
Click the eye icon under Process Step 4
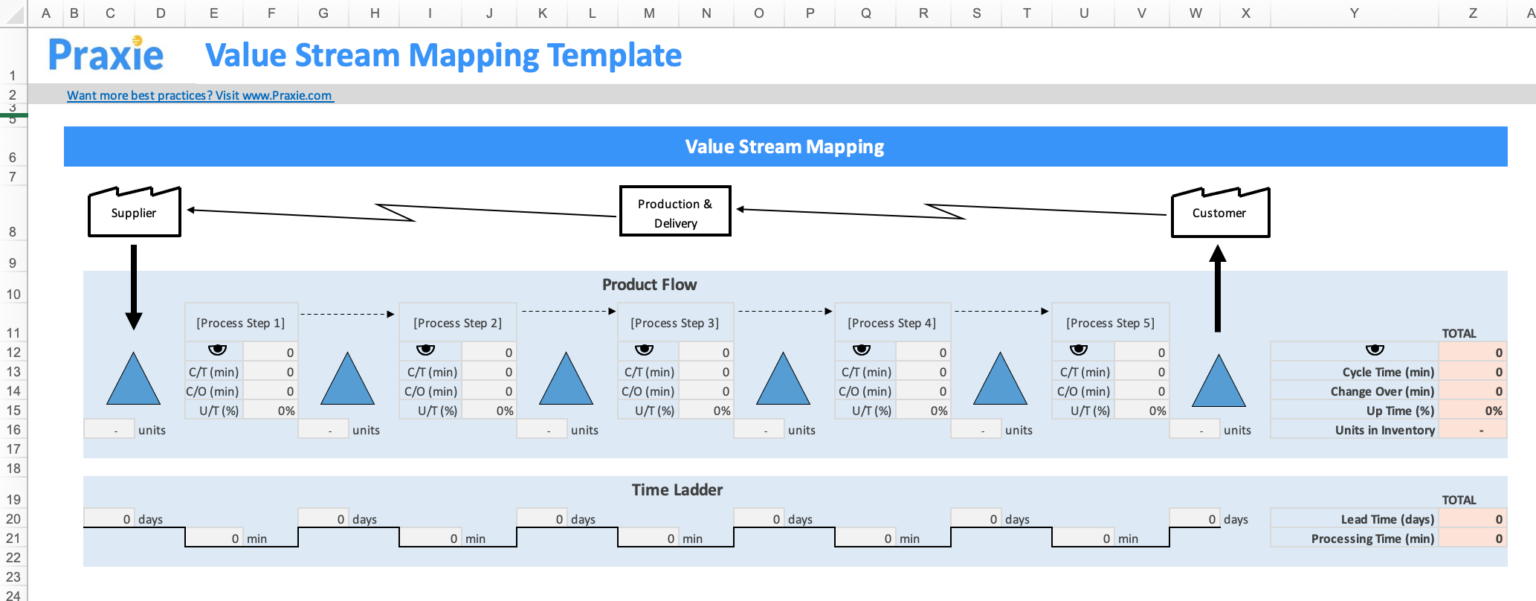click(x=861, y=350)
